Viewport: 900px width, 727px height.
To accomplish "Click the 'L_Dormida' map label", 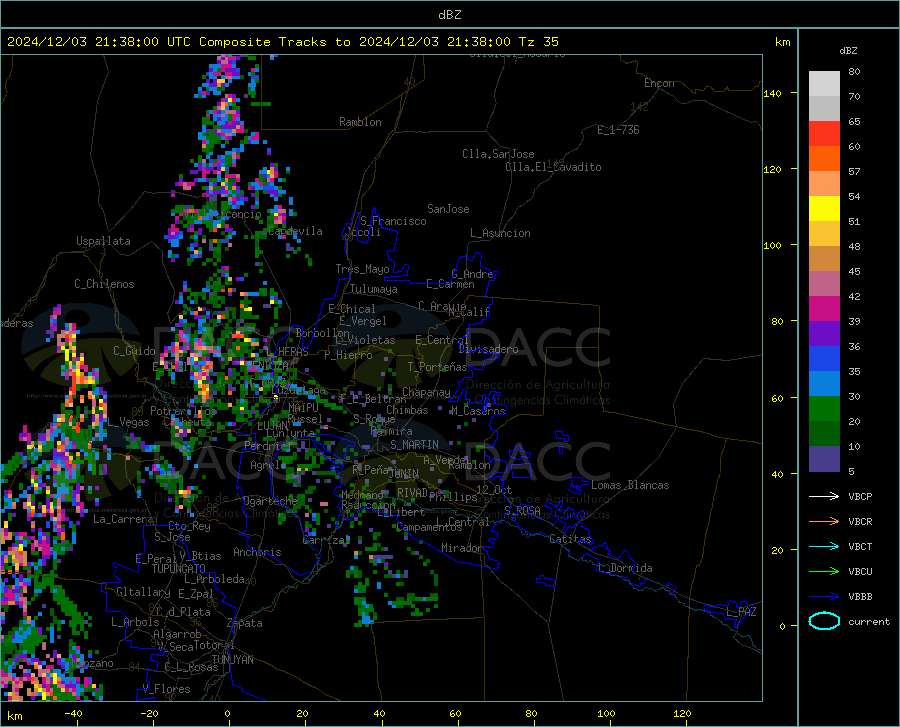I will [x=625, y=569].
